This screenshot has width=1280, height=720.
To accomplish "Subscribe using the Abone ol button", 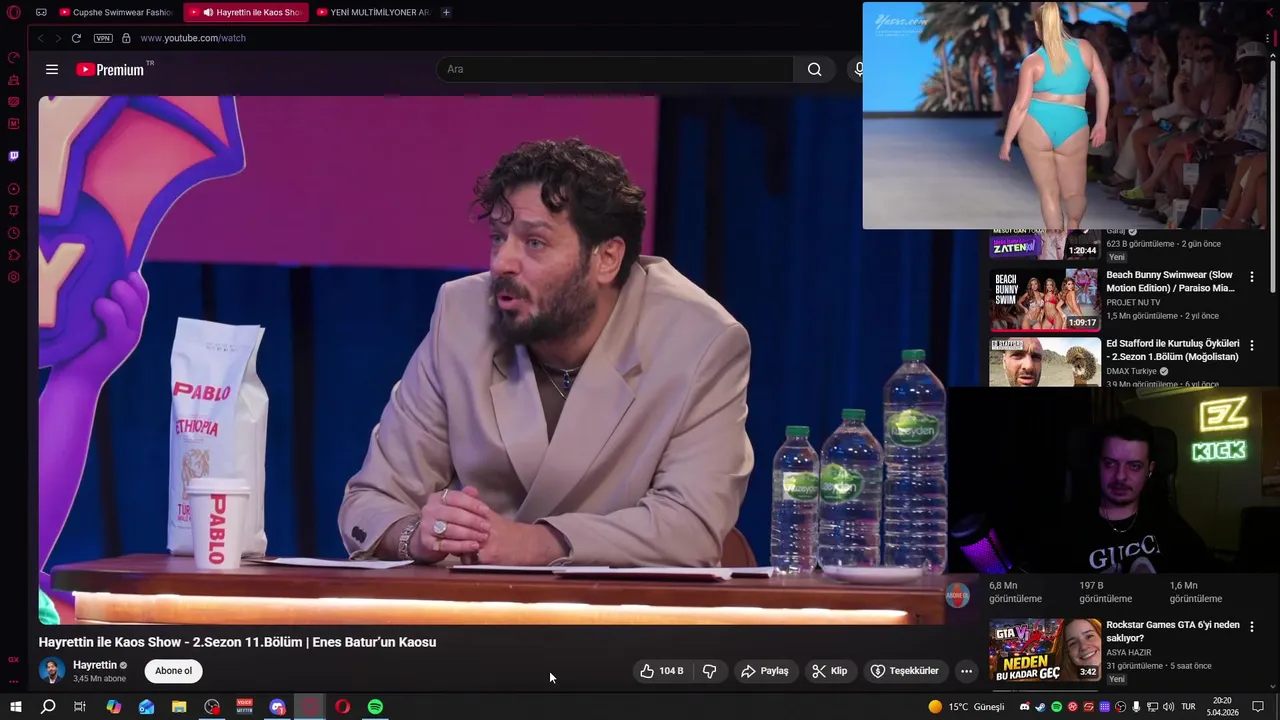I will [173, 671].
